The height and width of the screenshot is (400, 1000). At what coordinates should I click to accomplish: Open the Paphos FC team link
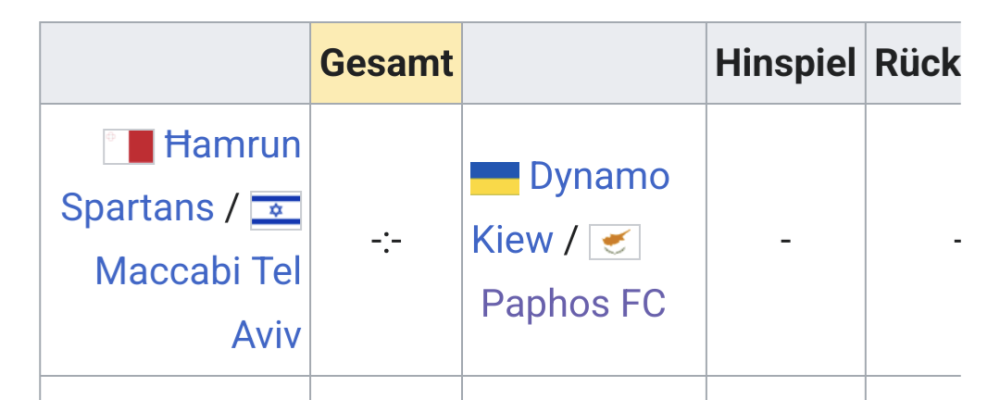pos(573,303)
